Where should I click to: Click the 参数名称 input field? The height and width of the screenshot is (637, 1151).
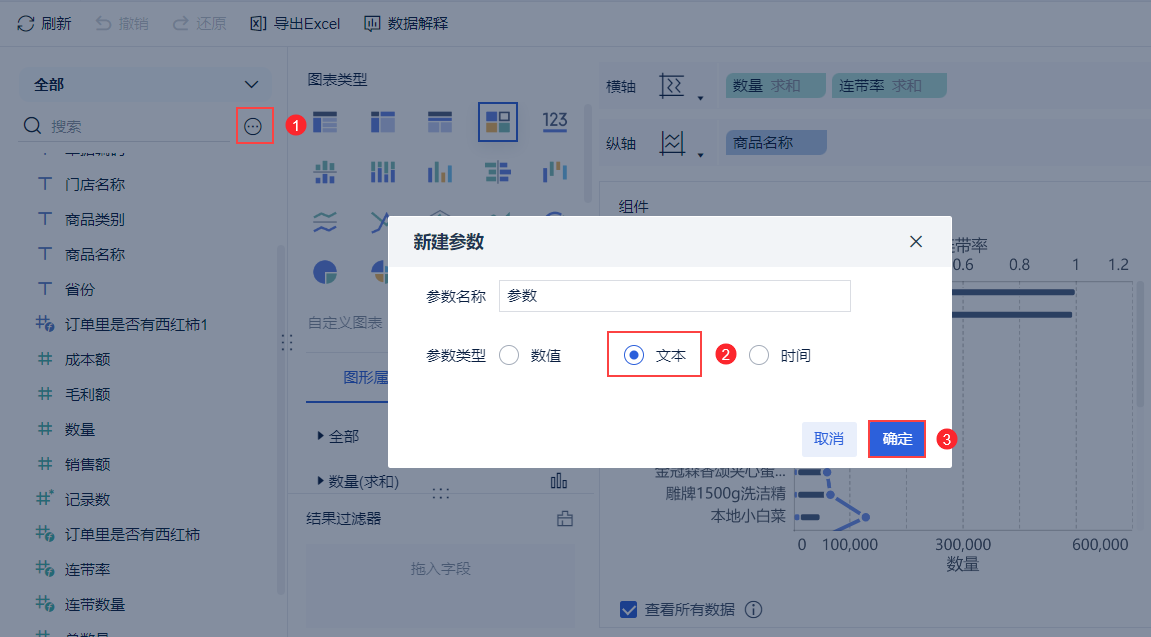coord(675,296)
